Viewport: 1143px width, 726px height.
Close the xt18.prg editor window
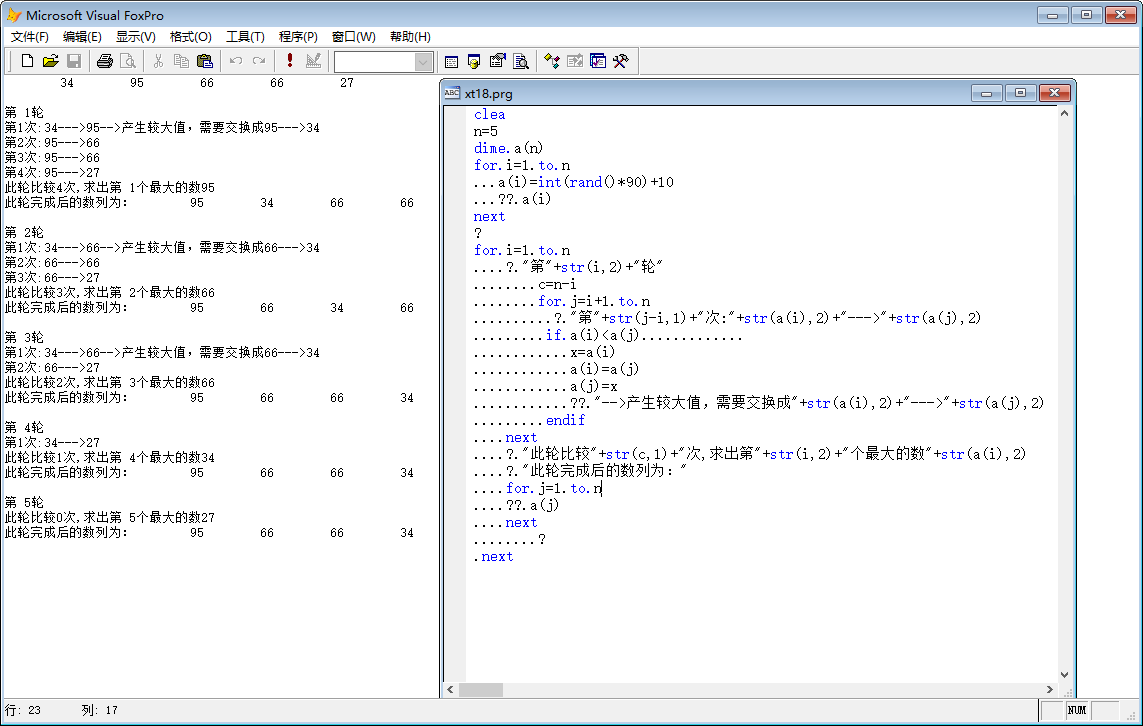pos(1054,93)
